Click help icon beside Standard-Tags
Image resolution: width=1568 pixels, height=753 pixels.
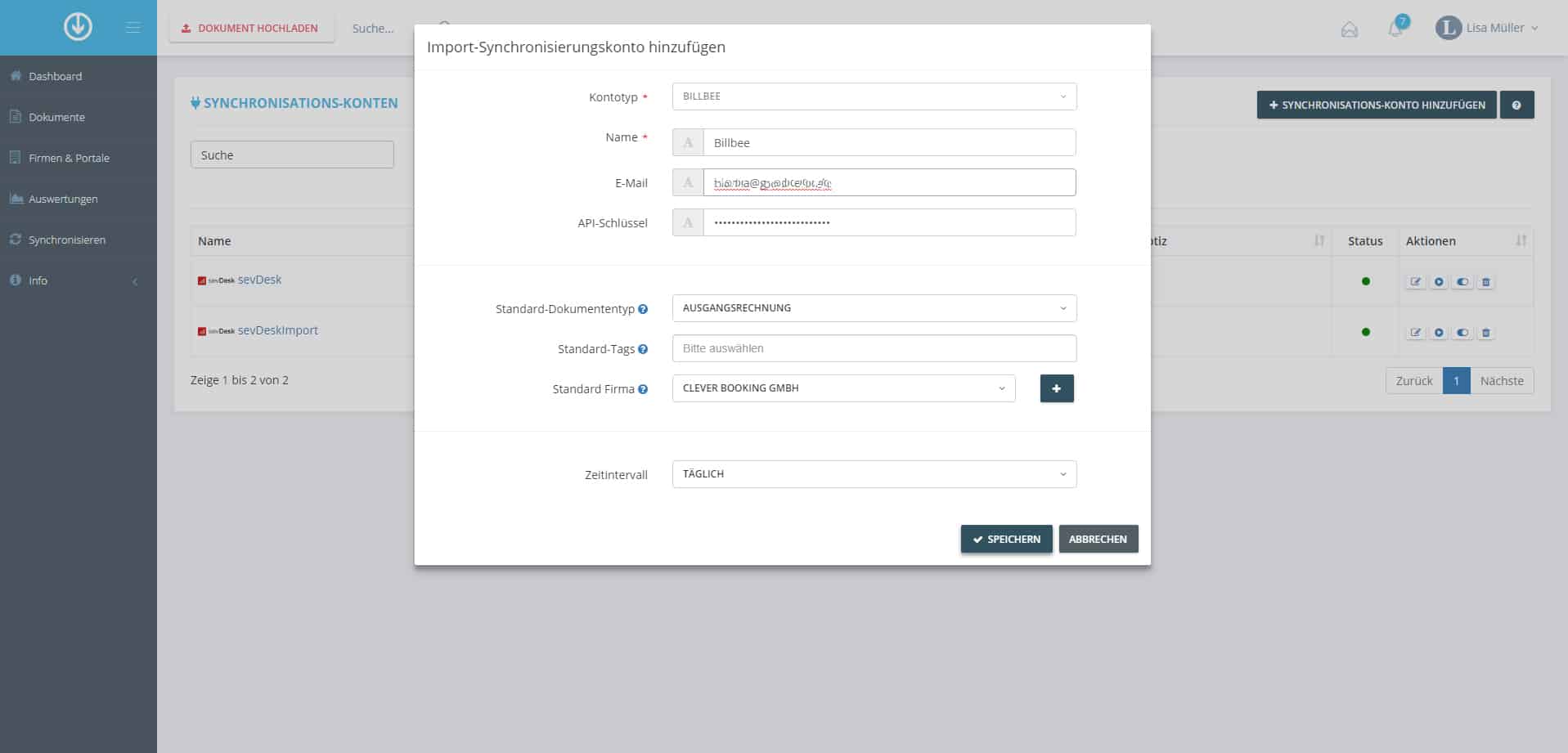click(x=643, y=349)
